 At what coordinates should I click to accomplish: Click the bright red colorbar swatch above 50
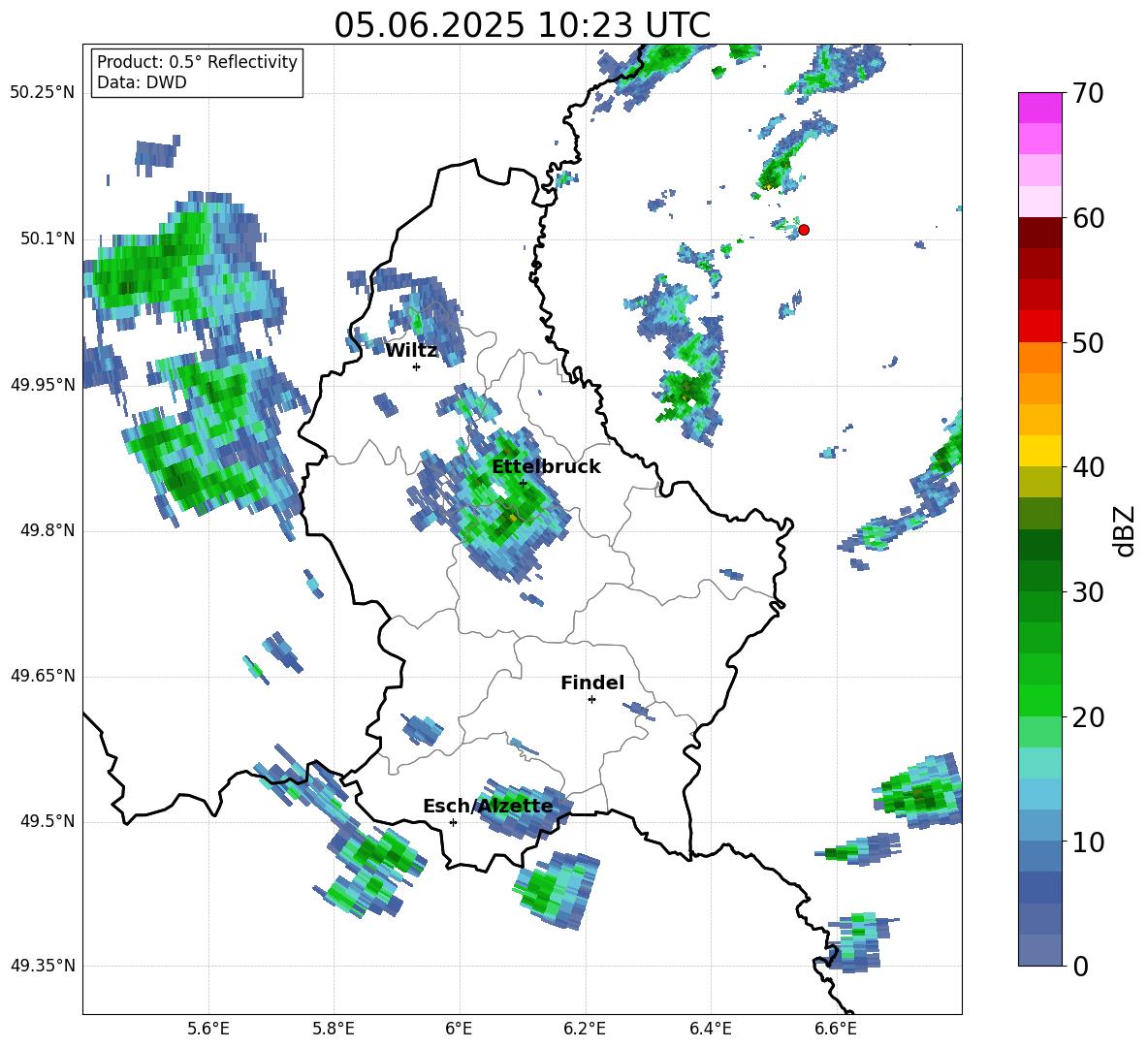1039,327
